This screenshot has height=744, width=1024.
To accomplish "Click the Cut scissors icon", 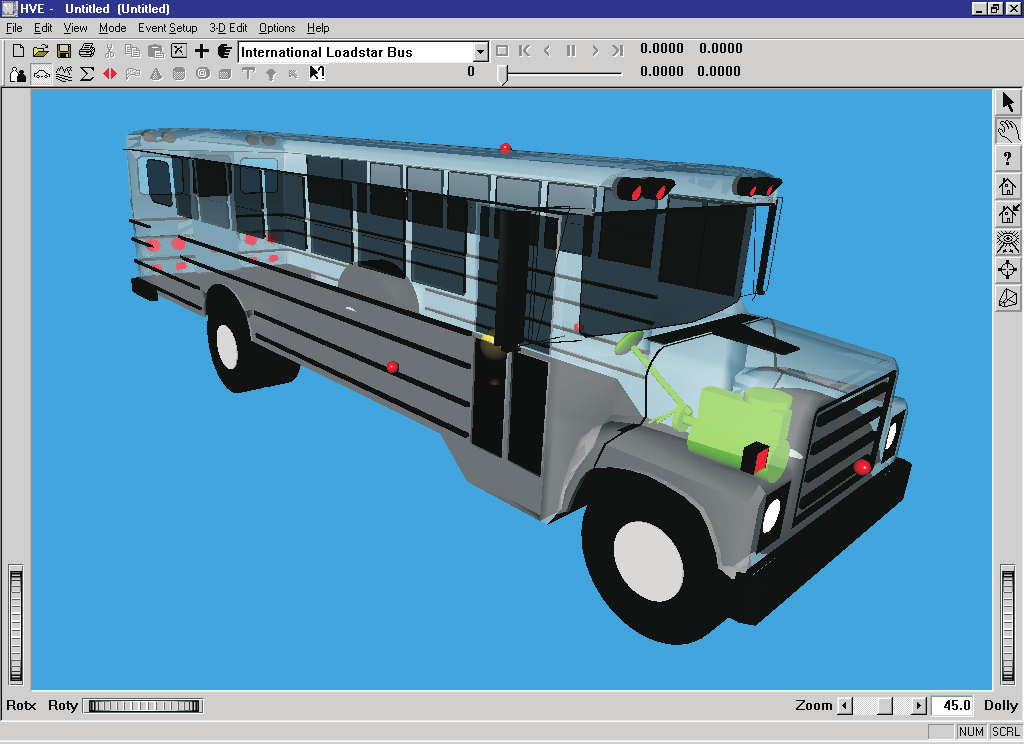I will (x=110, y=51).
